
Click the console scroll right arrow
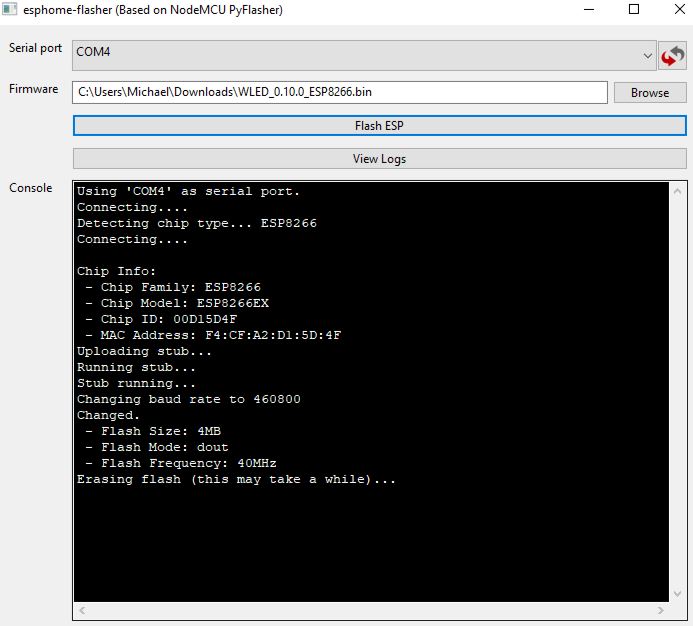[x=660, y=611]
